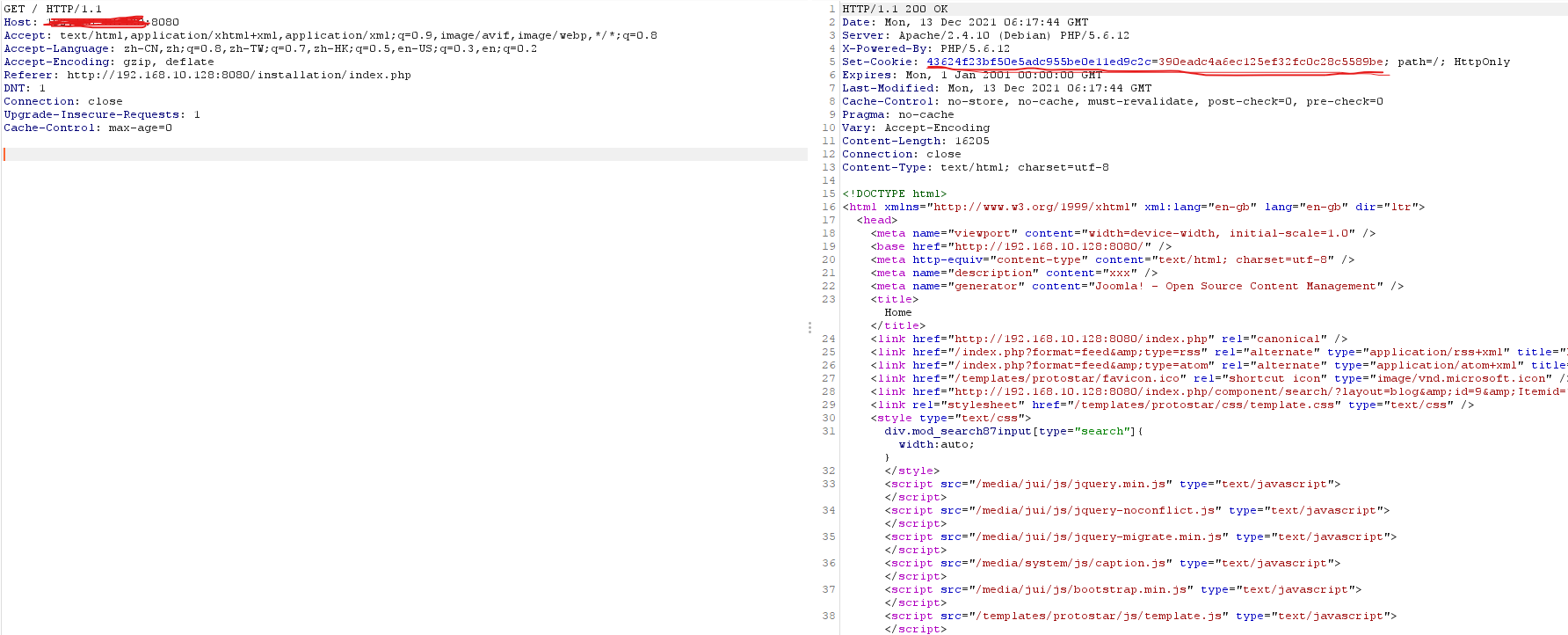Click the response Cache-Control no-store header

click(x=1113, y=101)
